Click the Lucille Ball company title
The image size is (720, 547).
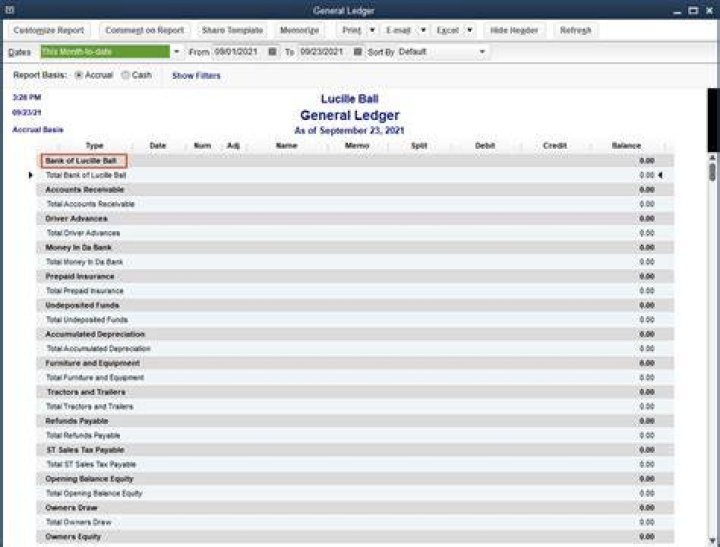pos(349,99)
